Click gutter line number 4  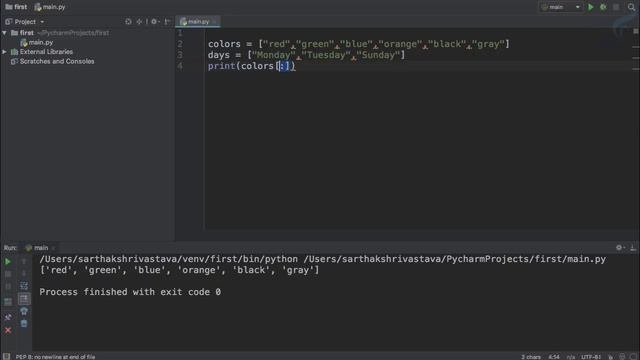point(180,66)
